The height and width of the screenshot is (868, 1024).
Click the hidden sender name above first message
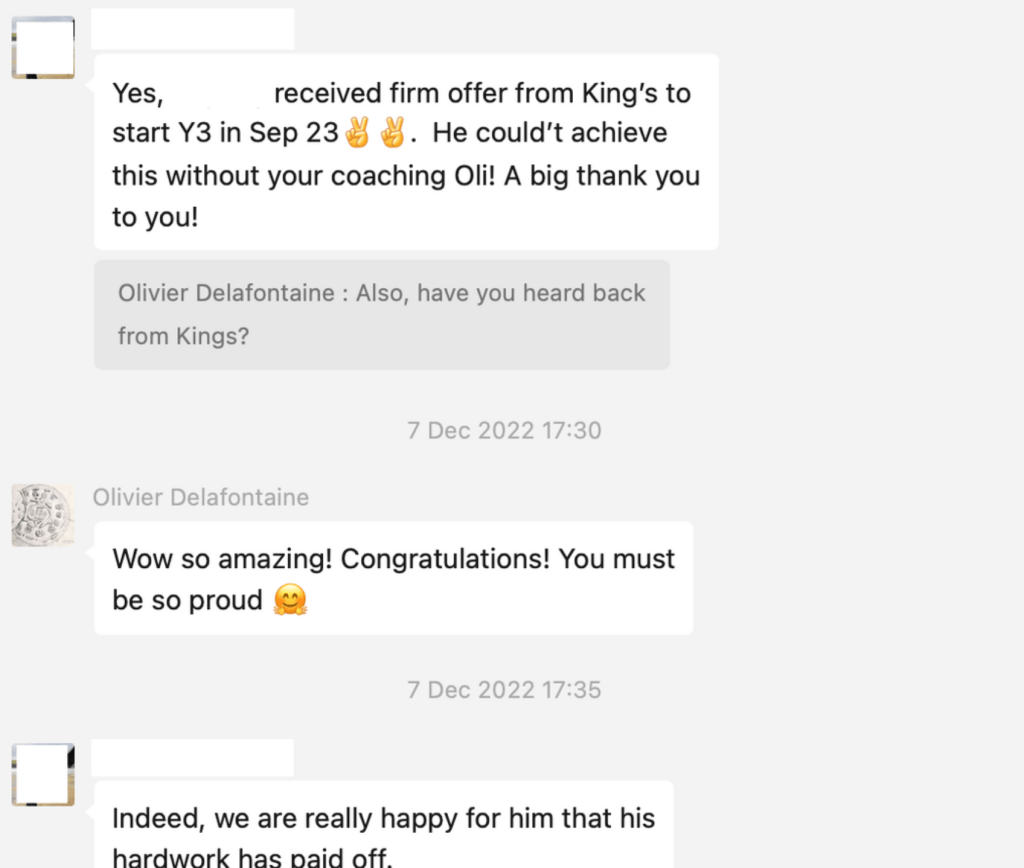pos(192,29)
